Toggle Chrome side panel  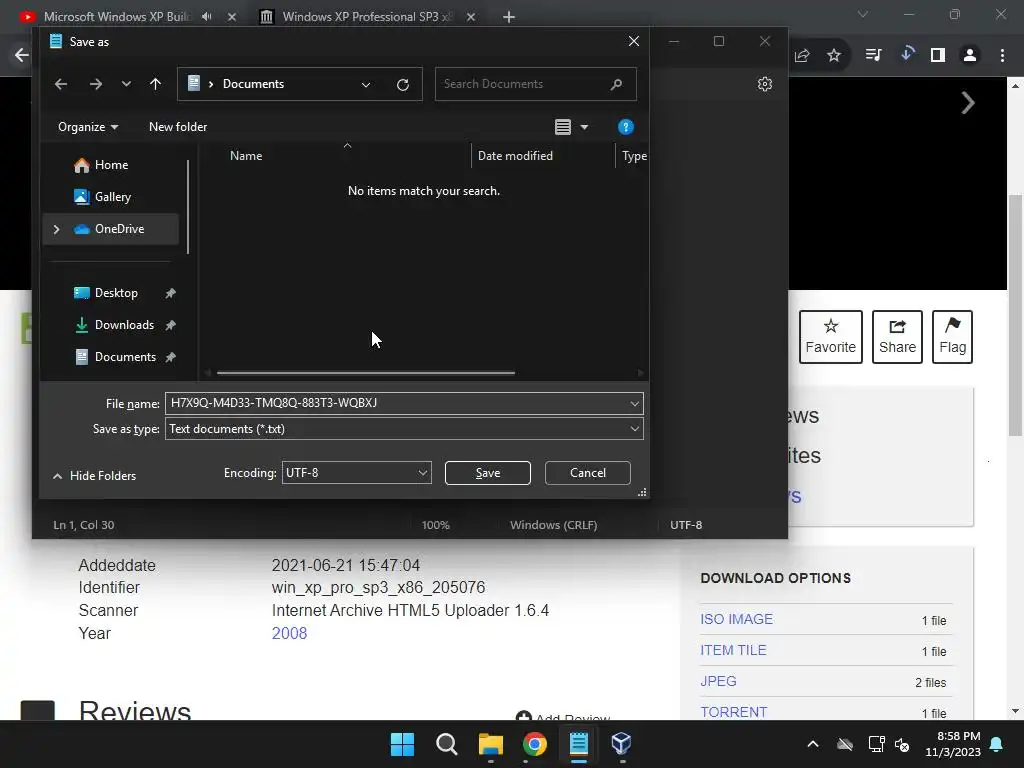pyautogui.click(x=938, y=55)
